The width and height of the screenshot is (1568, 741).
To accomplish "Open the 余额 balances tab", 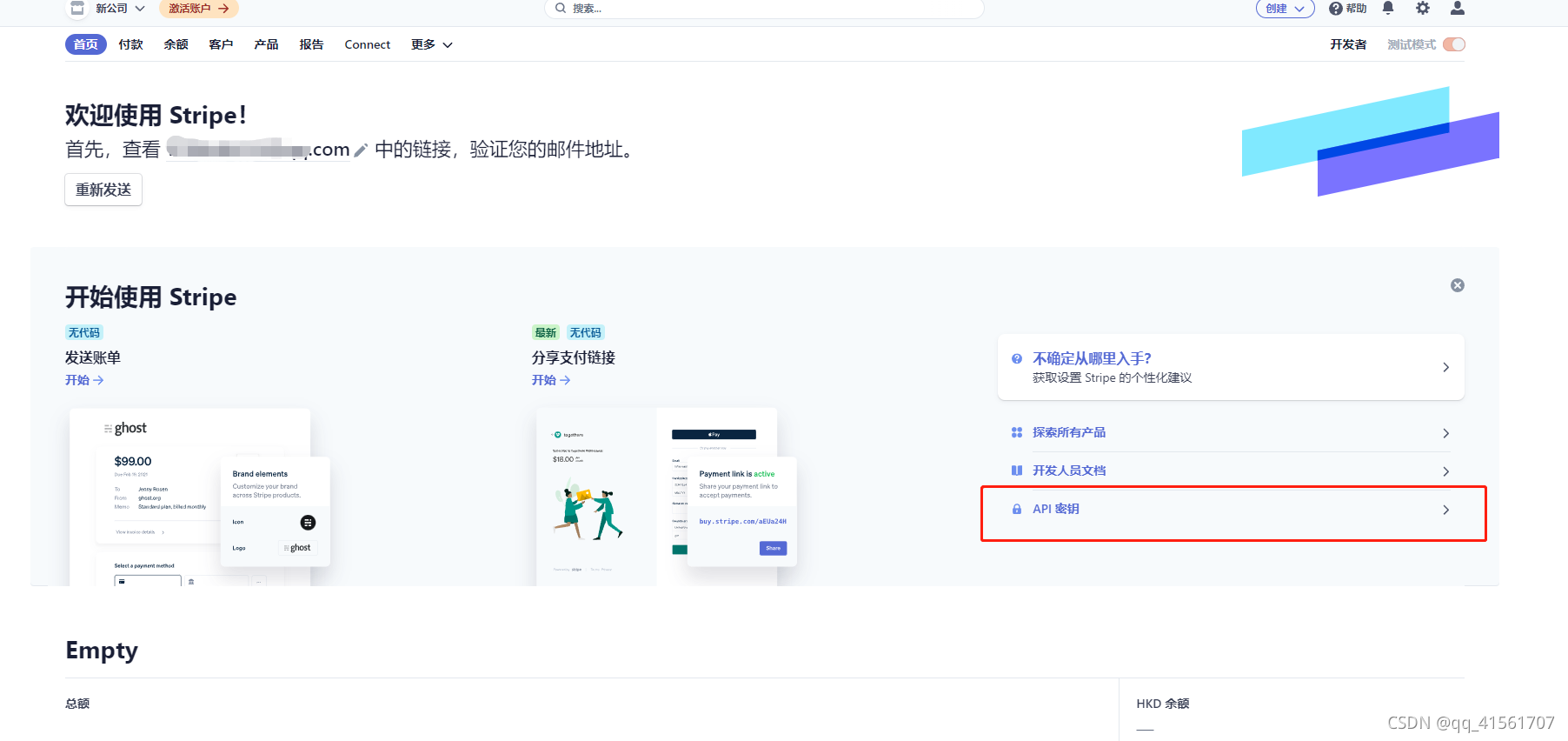I will click(176, 44).
